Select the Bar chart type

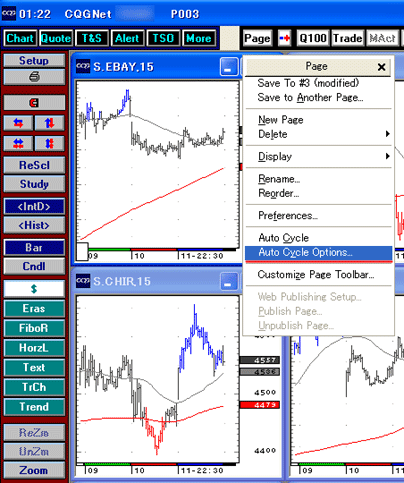click(34, 247)
